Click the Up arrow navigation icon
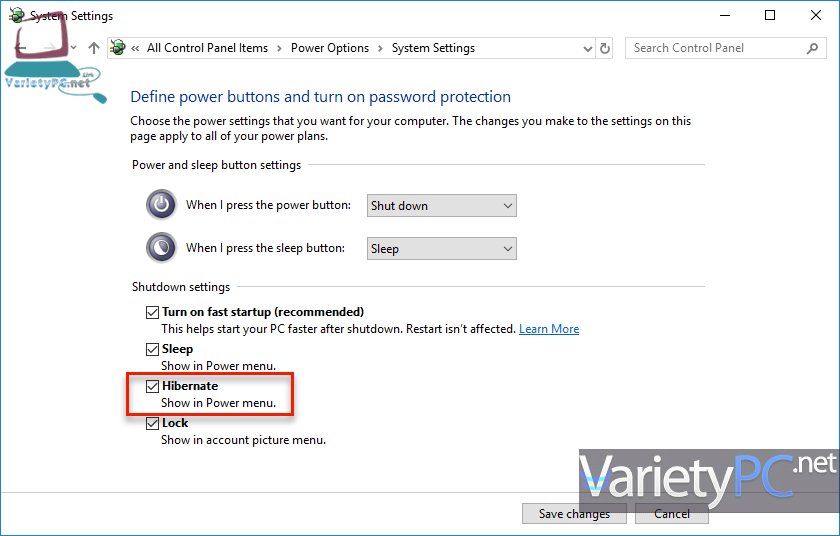 coord(94,48)
